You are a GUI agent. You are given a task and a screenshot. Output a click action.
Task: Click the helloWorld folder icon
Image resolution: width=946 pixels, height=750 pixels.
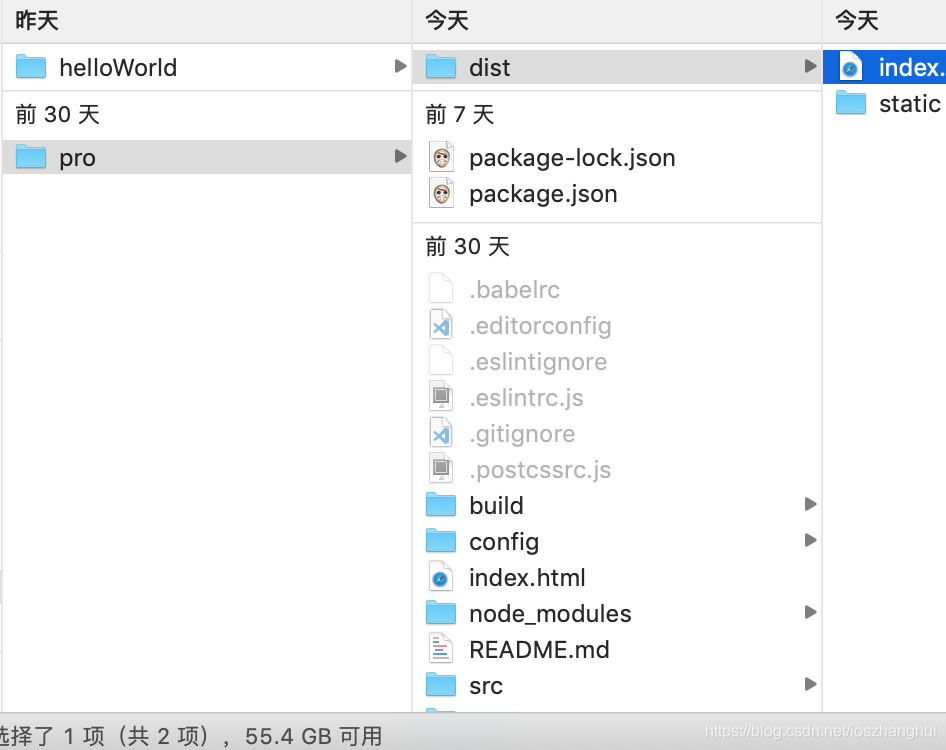point(31,67)
